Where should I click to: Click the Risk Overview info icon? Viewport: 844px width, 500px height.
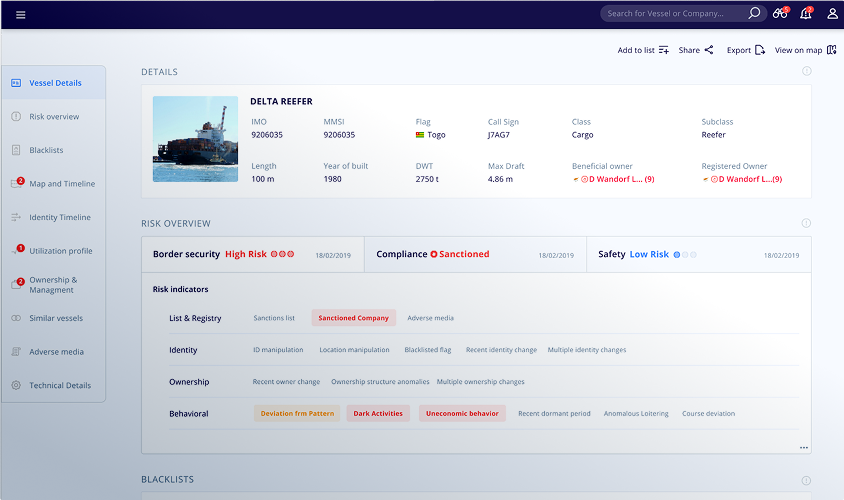point(806,223)
